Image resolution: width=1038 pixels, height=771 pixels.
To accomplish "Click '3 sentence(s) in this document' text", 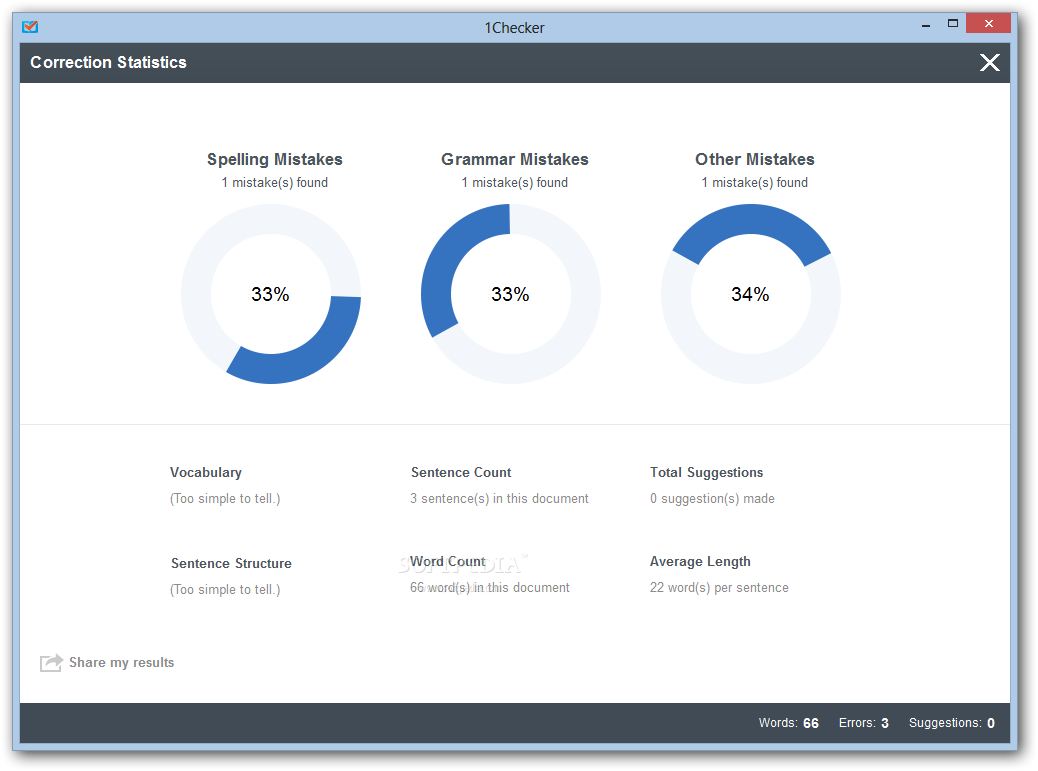I will [x=499, y=498].
